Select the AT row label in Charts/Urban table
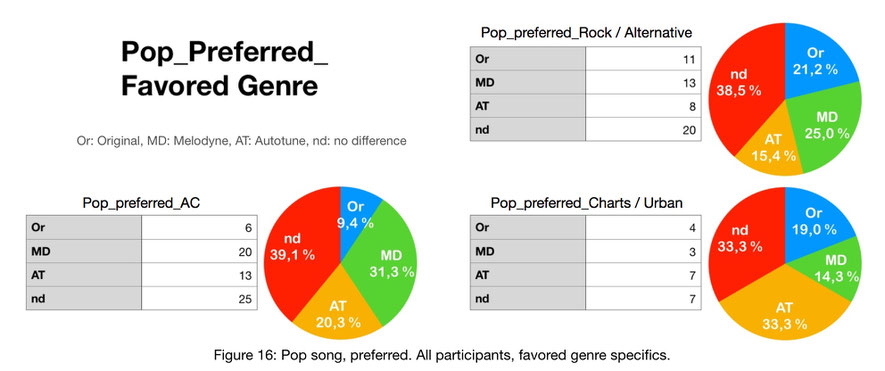 pyautogui.click(x=528, y=274)
